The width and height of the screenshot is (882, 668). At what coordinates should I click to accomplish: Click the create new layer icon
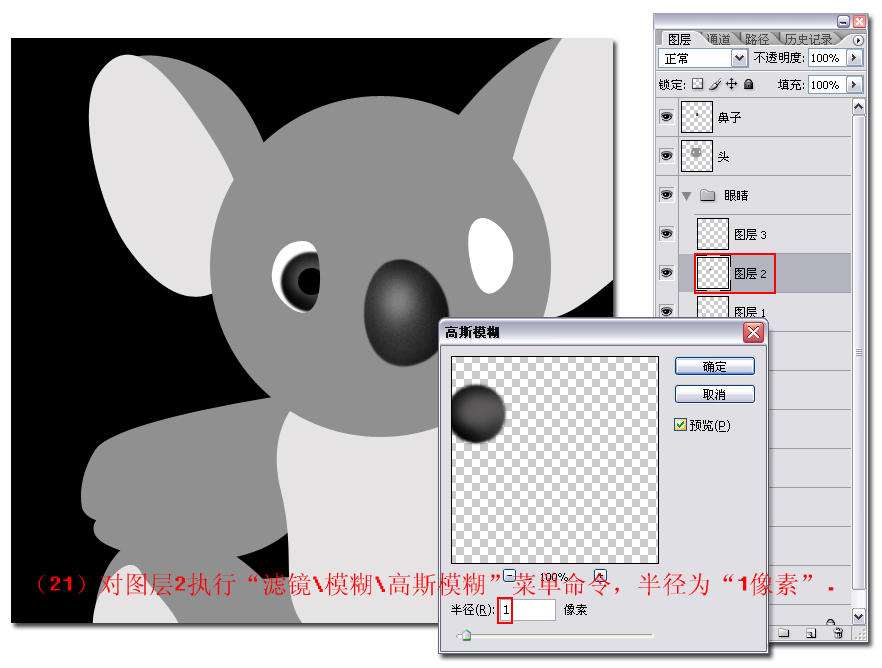811,633
